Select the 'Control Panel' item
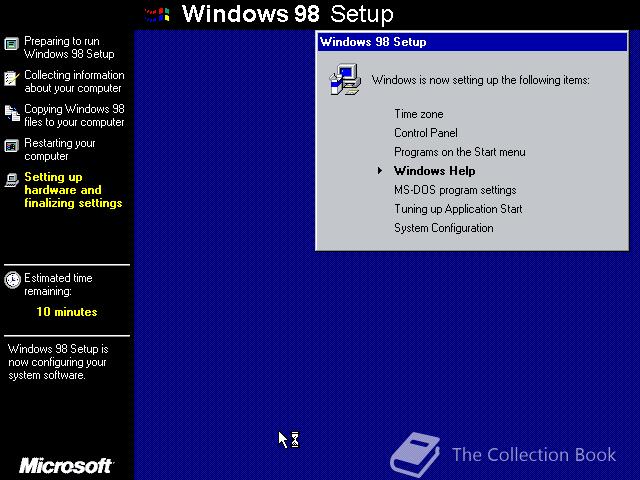The width and height of the screenshot is (640, 480). (426, 133)
